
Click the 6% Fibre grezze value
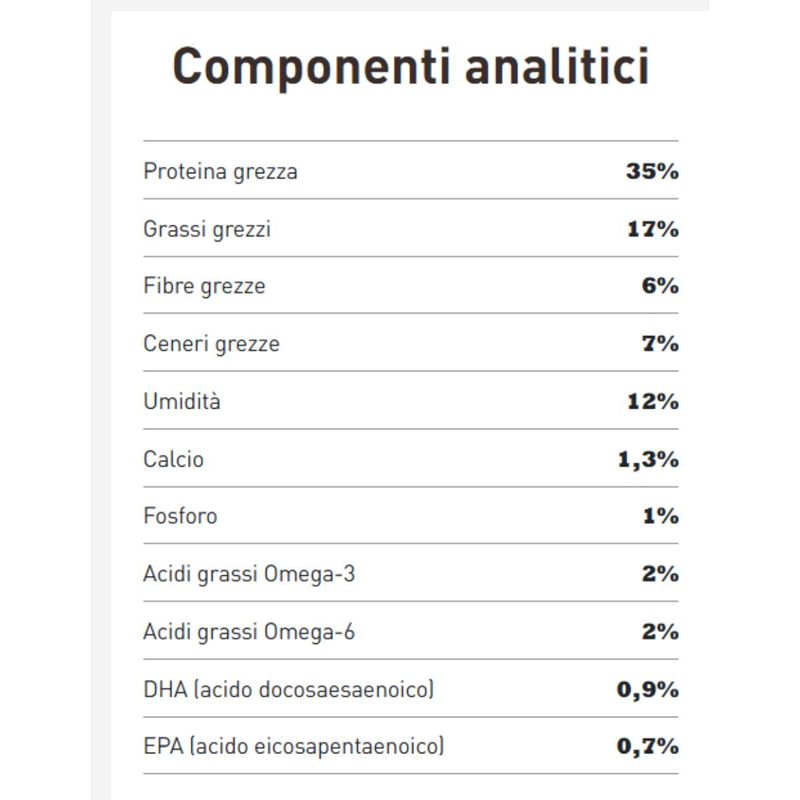(x=660, y=286)
